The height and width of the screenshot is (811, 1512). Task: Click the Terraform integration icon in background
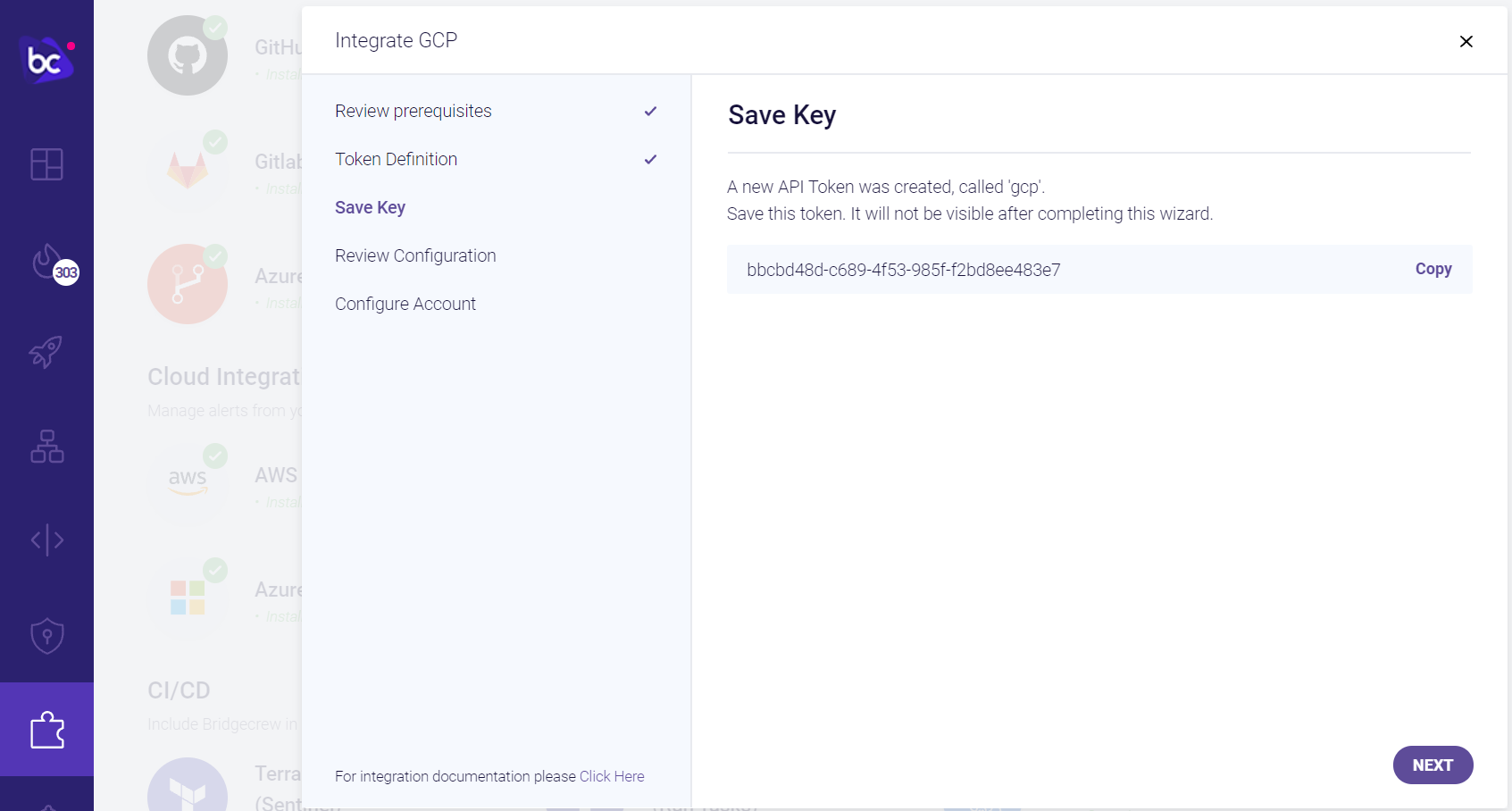pyautogui.click(x=188, y=784)
